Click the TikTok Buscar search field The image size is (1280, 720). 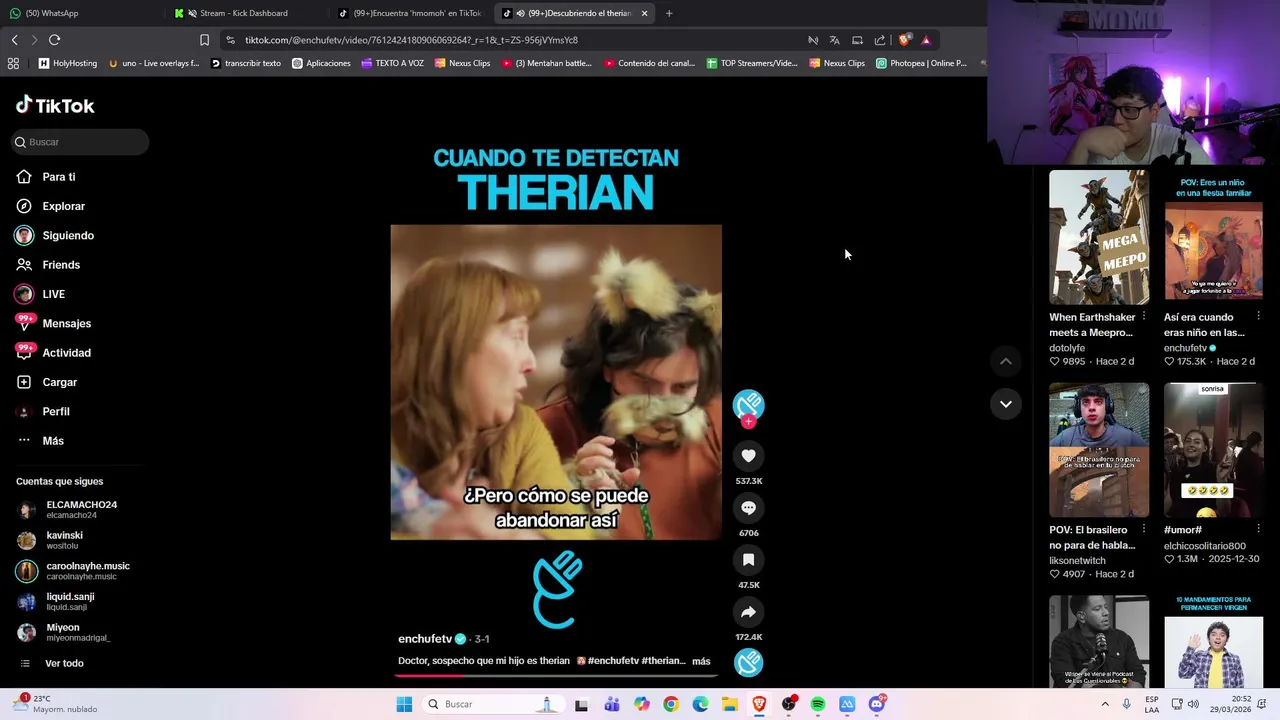tap(80, 142)
